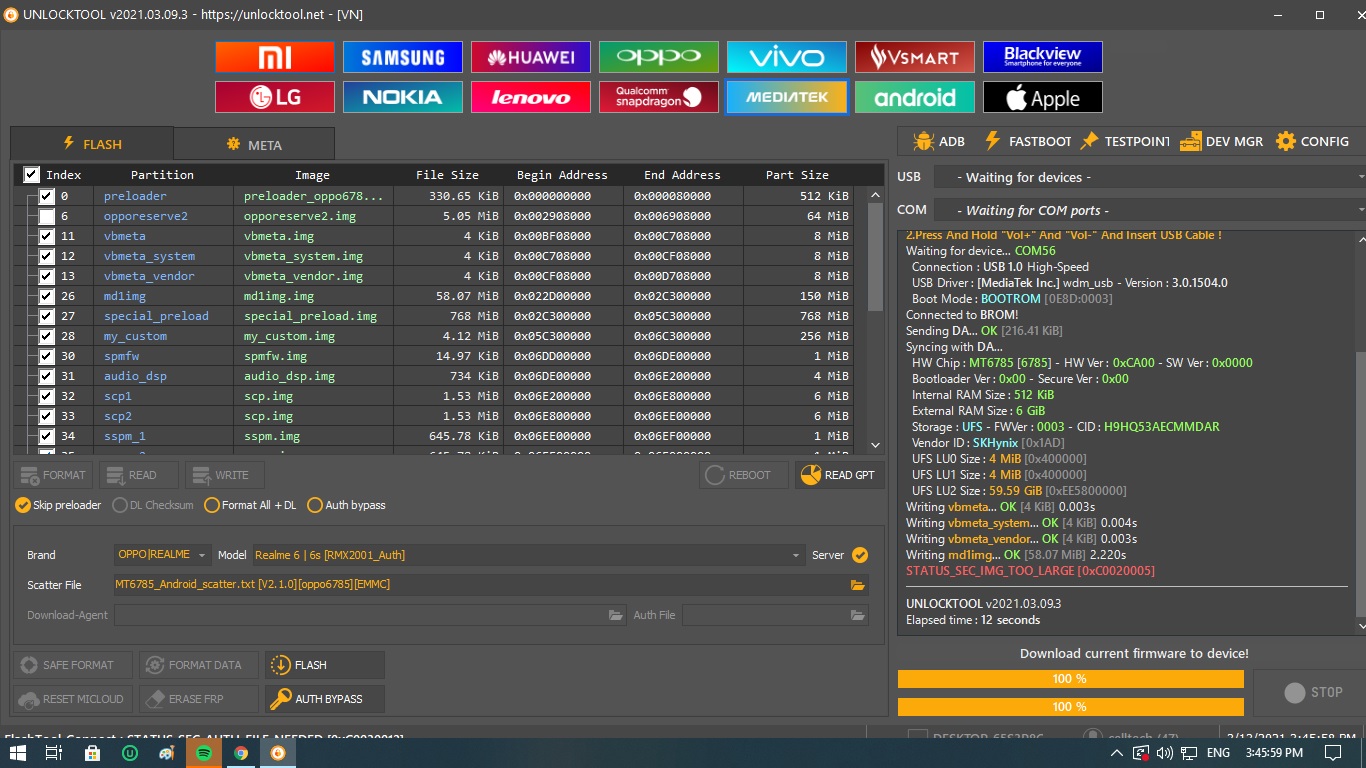
Task: Toggle the select-all Index header checkbox
Action: pyautogui.click(x=32, y=174)
